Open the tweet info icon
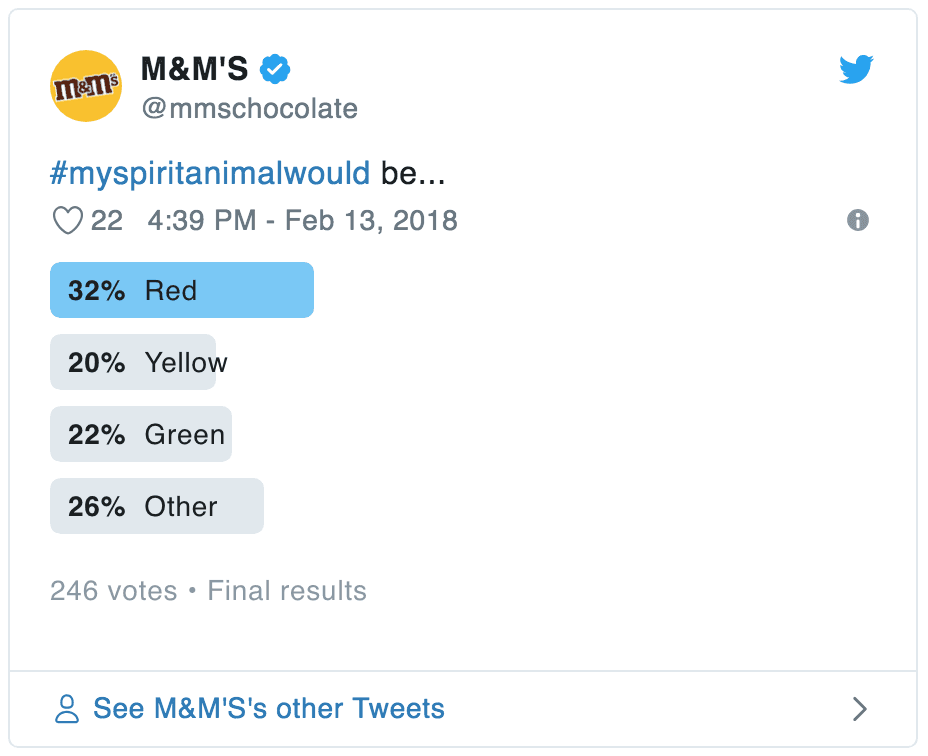This screenshot has height=756, width=928. (x=858, y=221)
